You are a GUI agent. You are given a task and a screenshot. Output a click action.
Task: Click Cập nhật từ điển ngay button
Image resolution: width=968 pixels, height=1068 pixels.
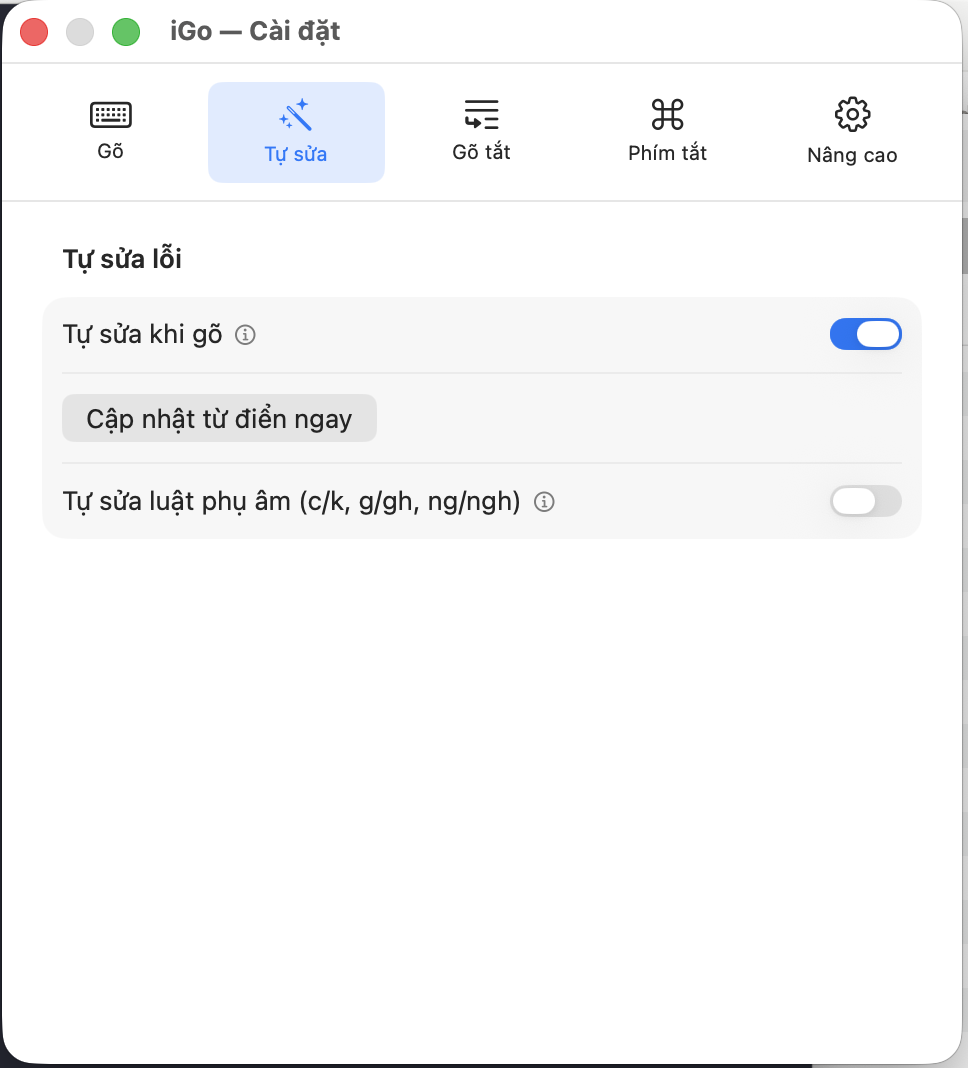(x=219, y=418)
